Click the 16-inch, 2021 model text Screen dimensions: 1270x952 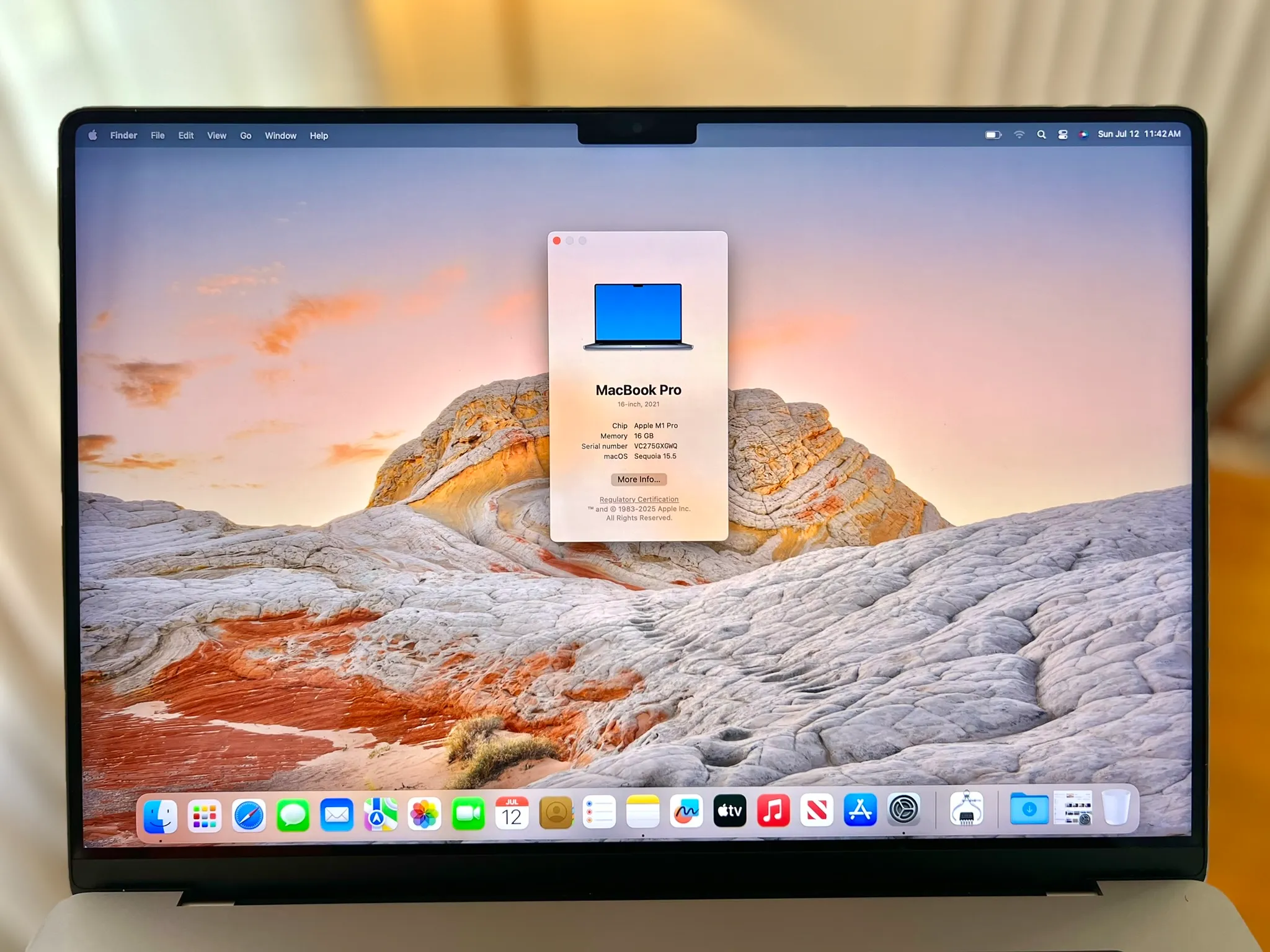click(x=638, y=404)
